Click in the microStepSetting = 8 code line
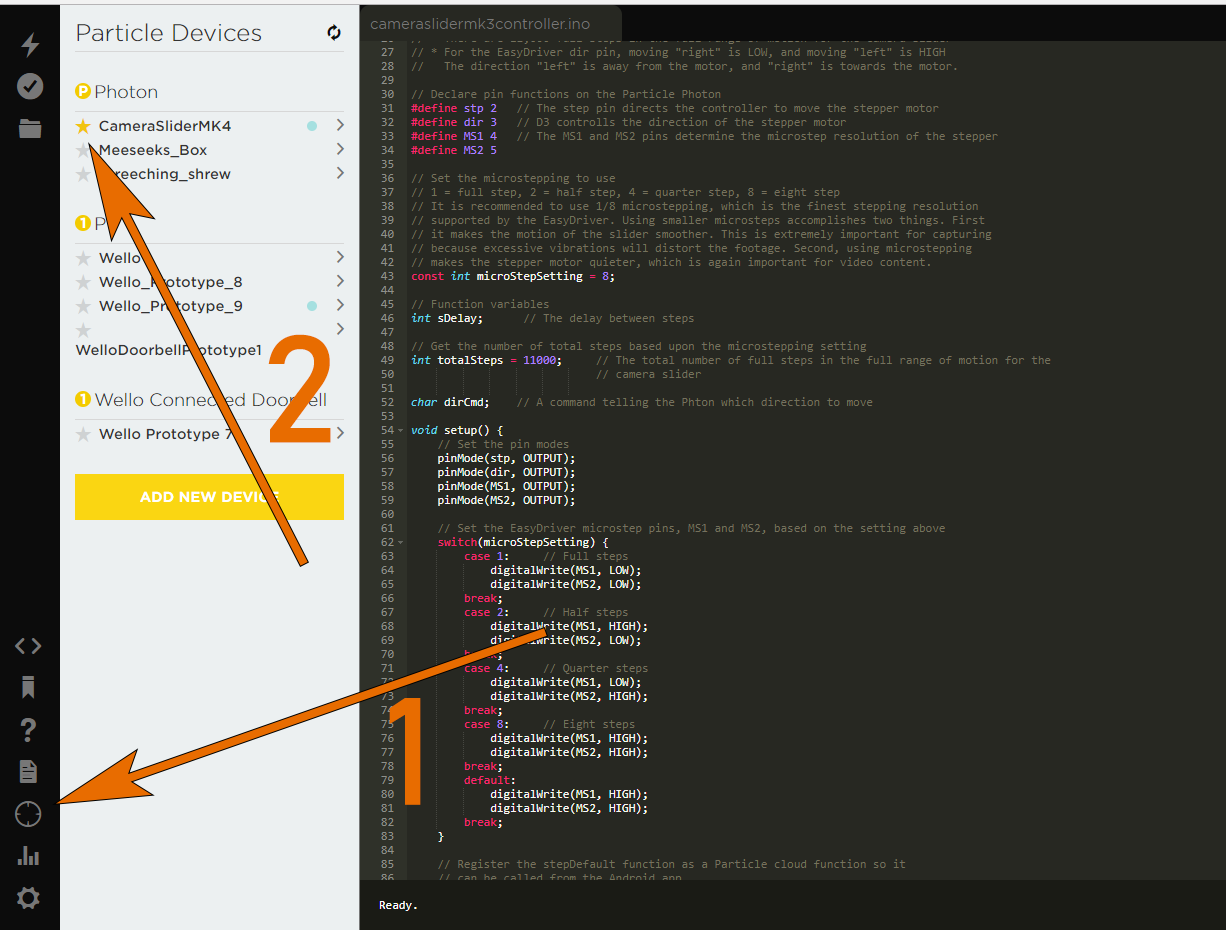 click(513, 276)
